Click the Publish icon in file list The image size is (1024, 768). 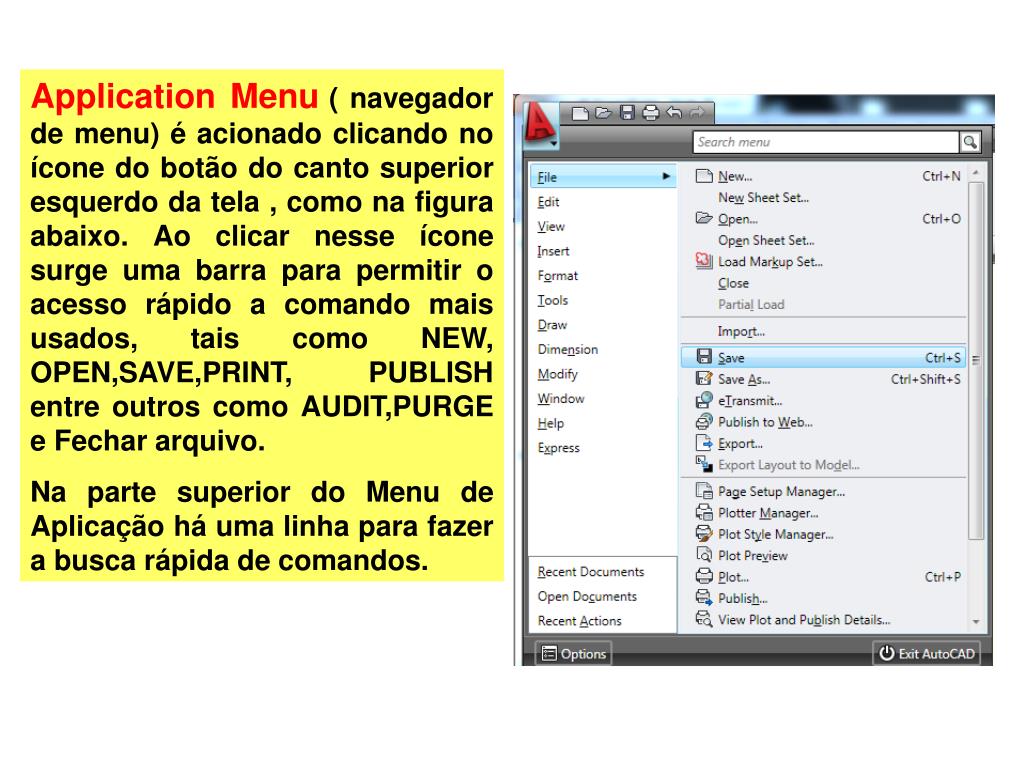704,598
